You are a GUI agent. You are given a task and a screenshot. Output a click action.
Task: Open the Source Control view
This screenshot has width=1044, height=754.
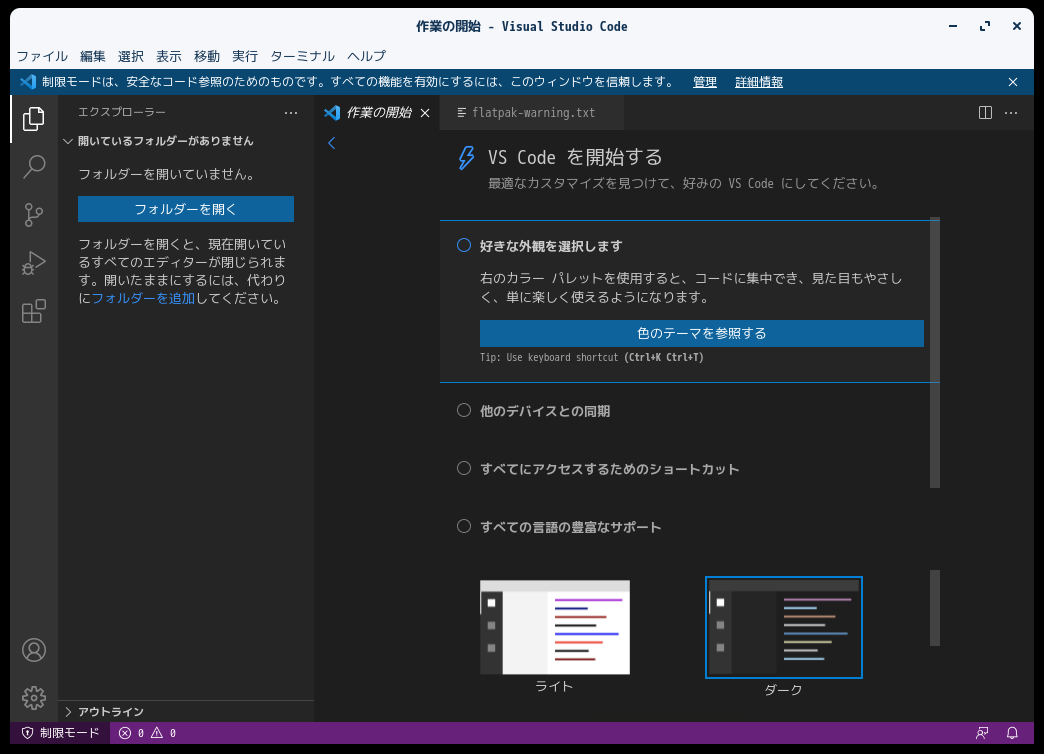33,214
